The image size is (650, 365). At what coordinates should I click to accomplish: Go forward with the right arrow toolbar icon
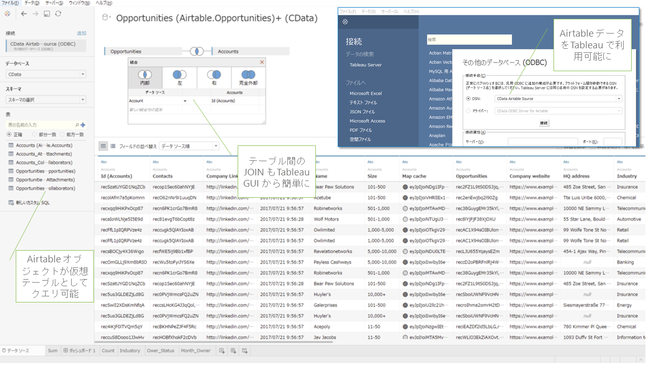click(35, 14)
